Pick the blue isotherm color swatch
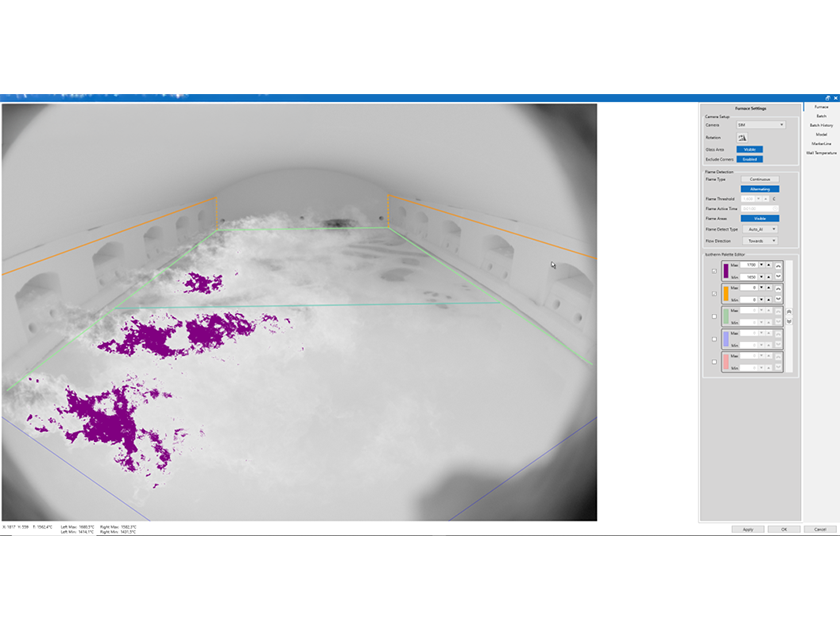 coord(726,339)
